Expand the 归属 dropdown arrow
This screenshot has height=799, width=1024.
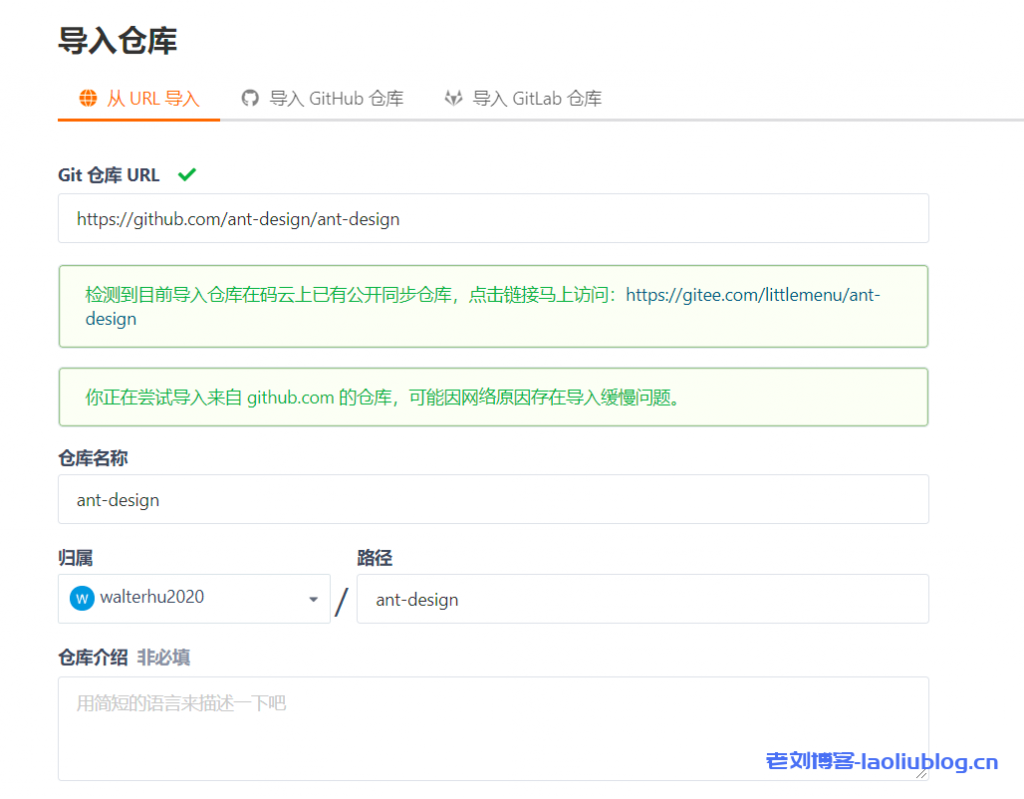(313, 599)
